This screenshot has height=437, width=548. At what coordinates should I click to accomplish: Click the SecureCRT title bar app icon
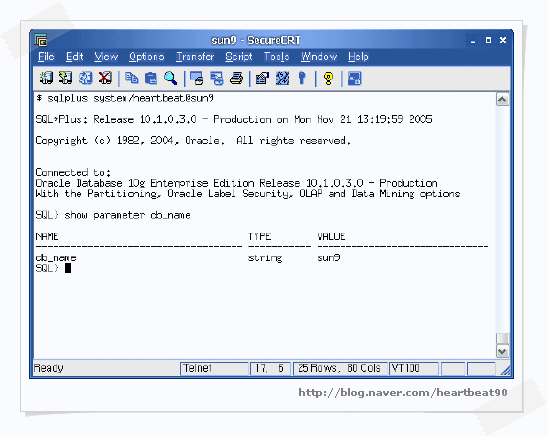pos(41,40)
